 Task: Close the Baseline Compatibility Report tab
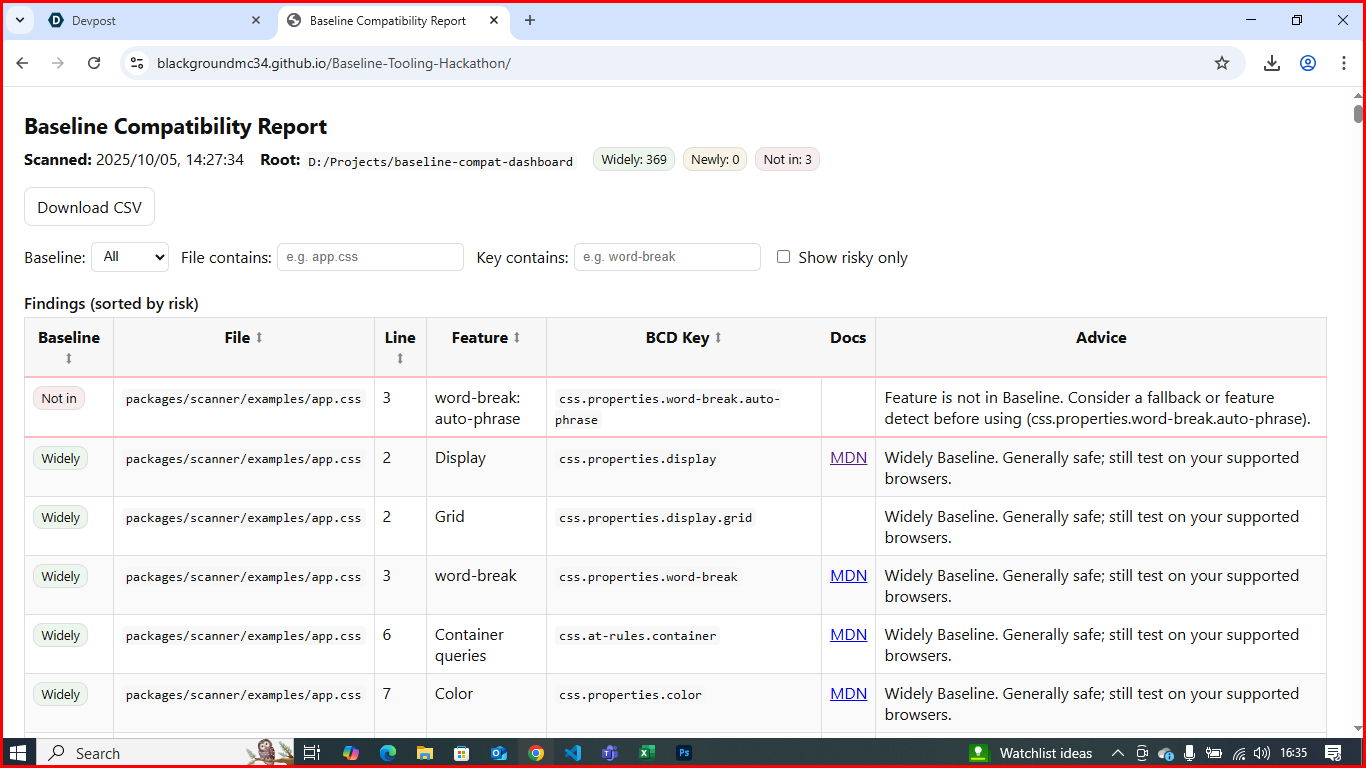(492, 20)
